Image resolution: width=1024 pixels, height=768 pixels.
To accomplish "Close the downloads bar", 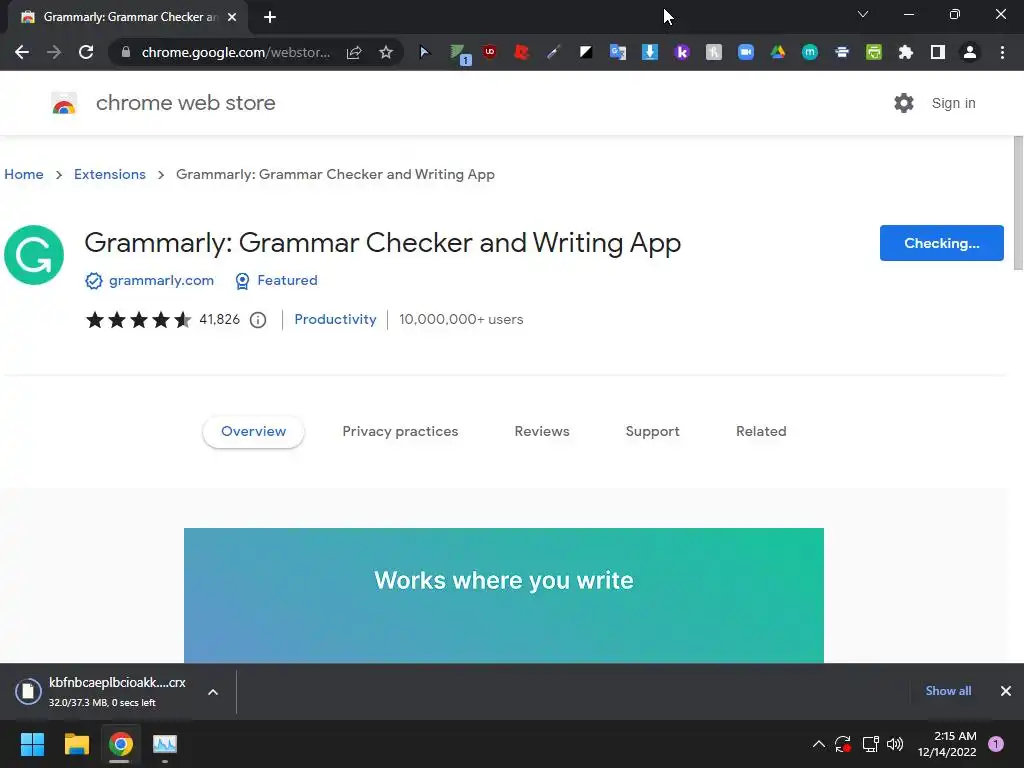I will click(x=1006, y=691).
